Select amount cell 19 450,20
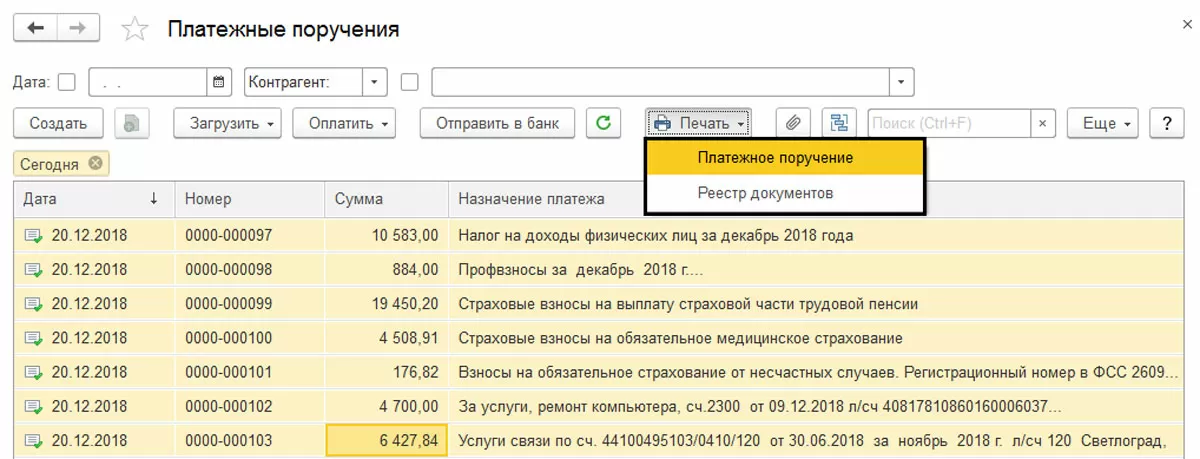The width and height of the screenshot is (1200, 459). coord(386,304)
